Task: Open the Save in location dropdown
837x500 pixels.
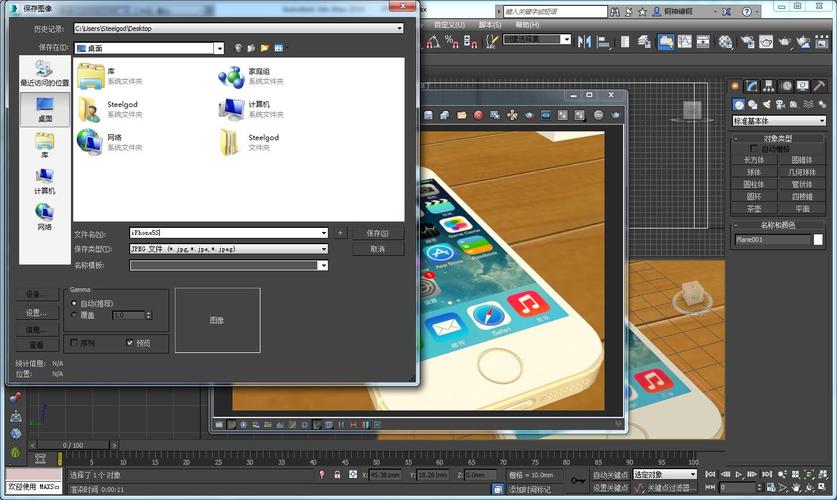Action: point(219,48)
